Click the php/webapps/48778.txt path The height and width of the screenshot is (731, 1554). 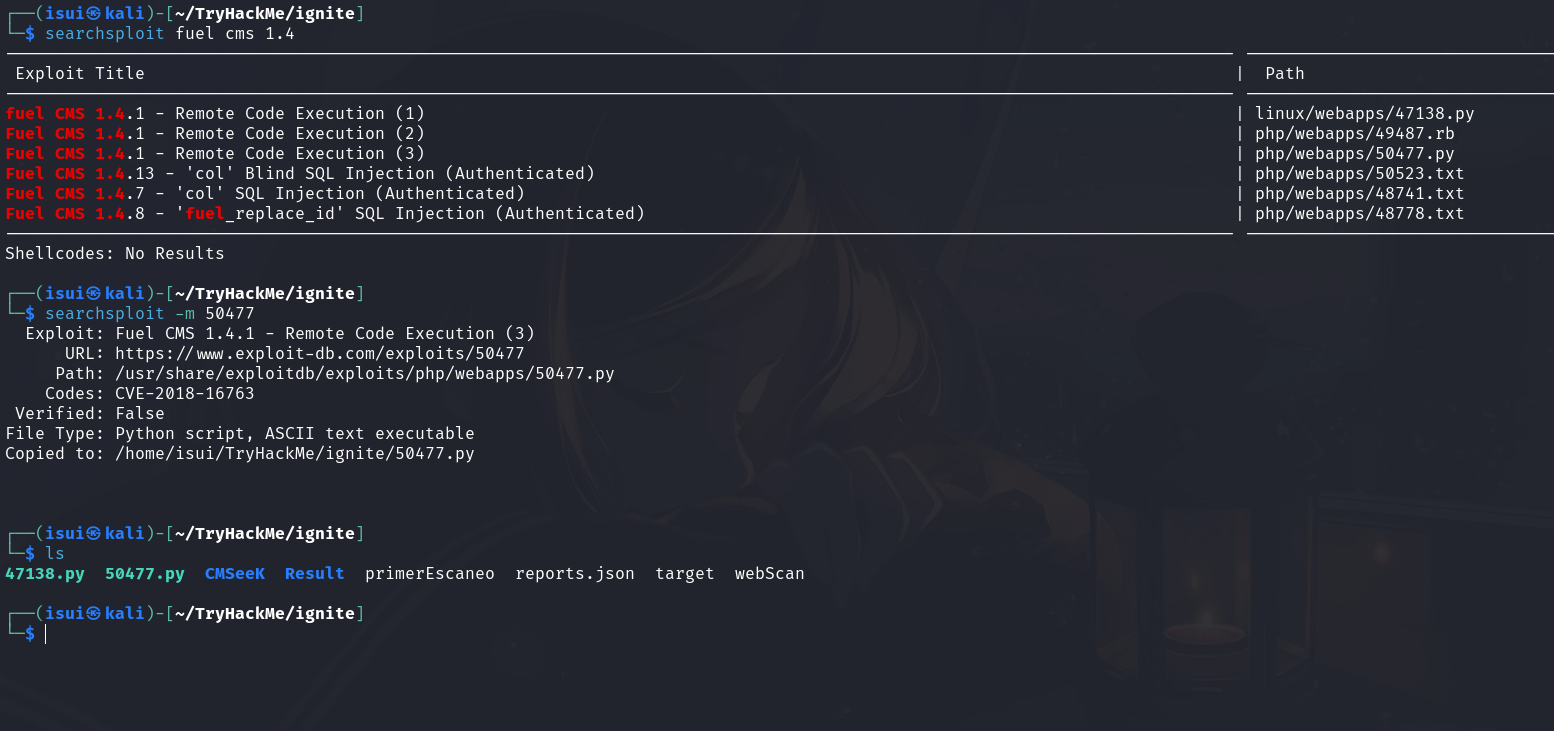tap(1360, 213)
